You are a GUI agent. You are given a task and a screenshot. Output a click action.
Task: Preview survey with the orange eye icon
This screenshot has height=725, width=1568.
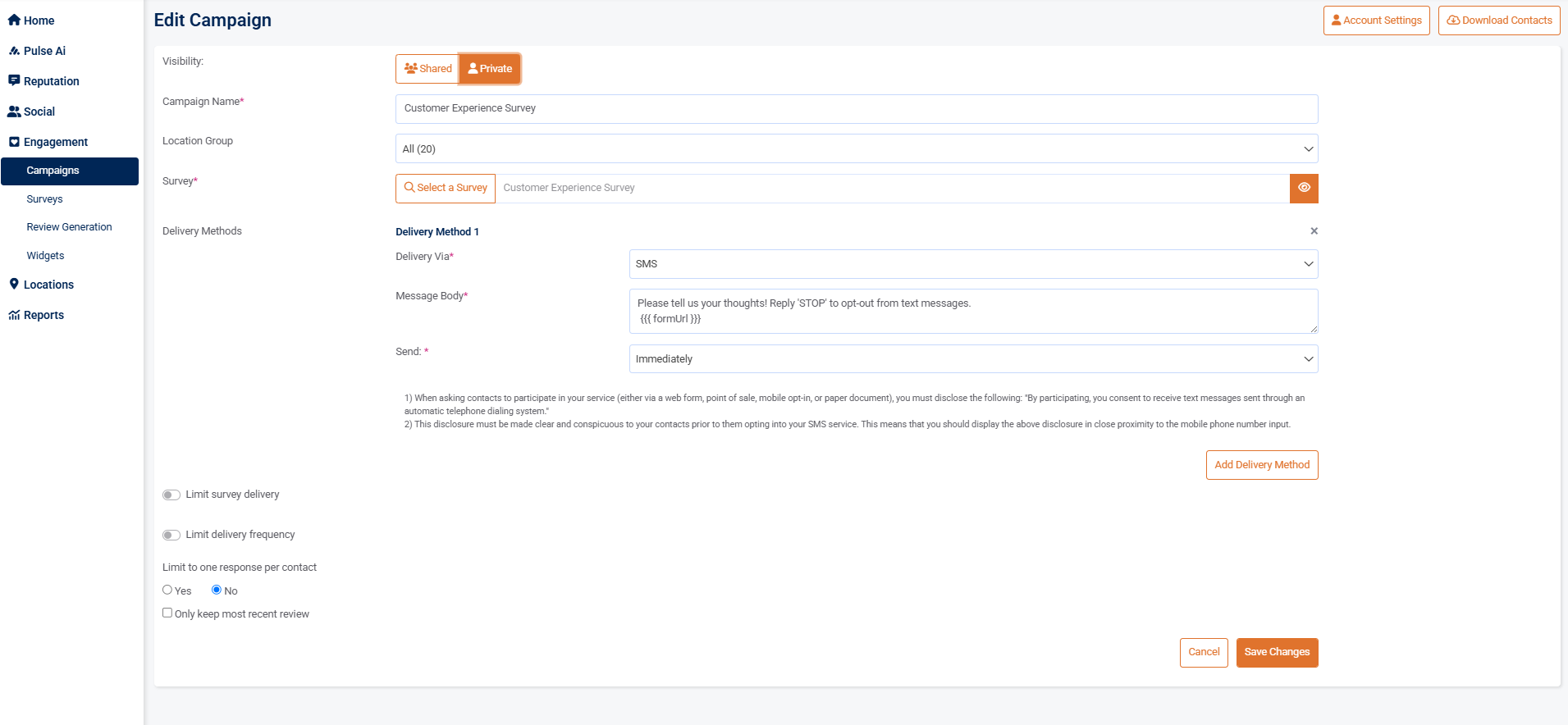point(1304,188)
